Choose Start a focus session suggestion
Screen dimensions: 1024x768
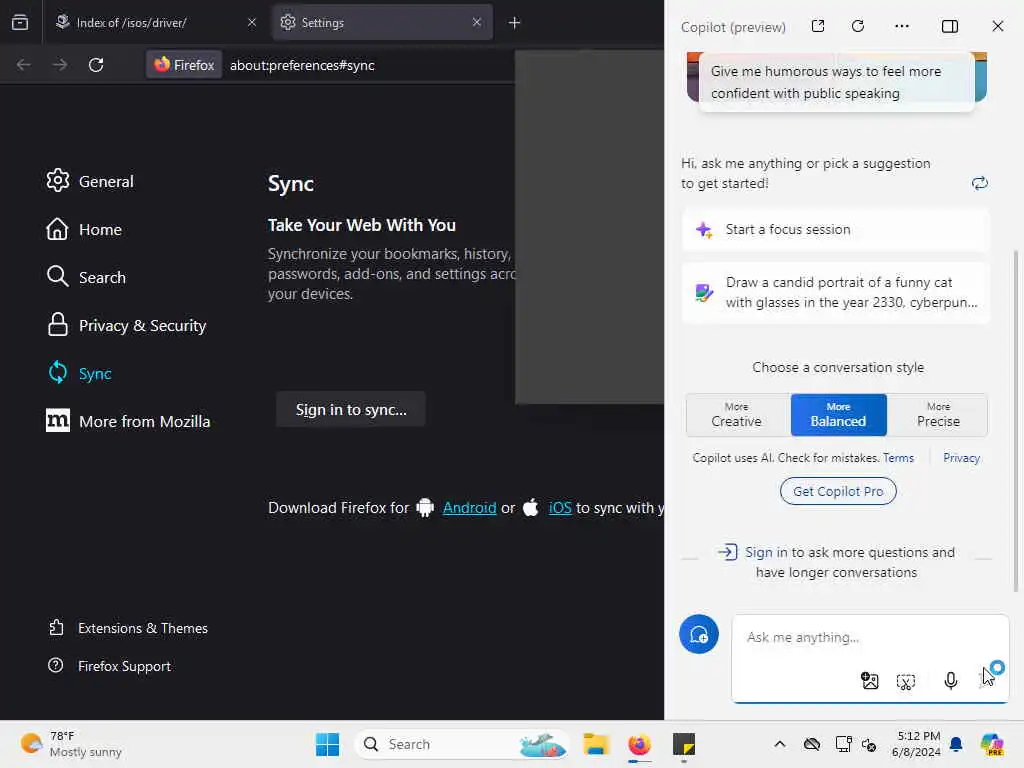tap(836, 229)
